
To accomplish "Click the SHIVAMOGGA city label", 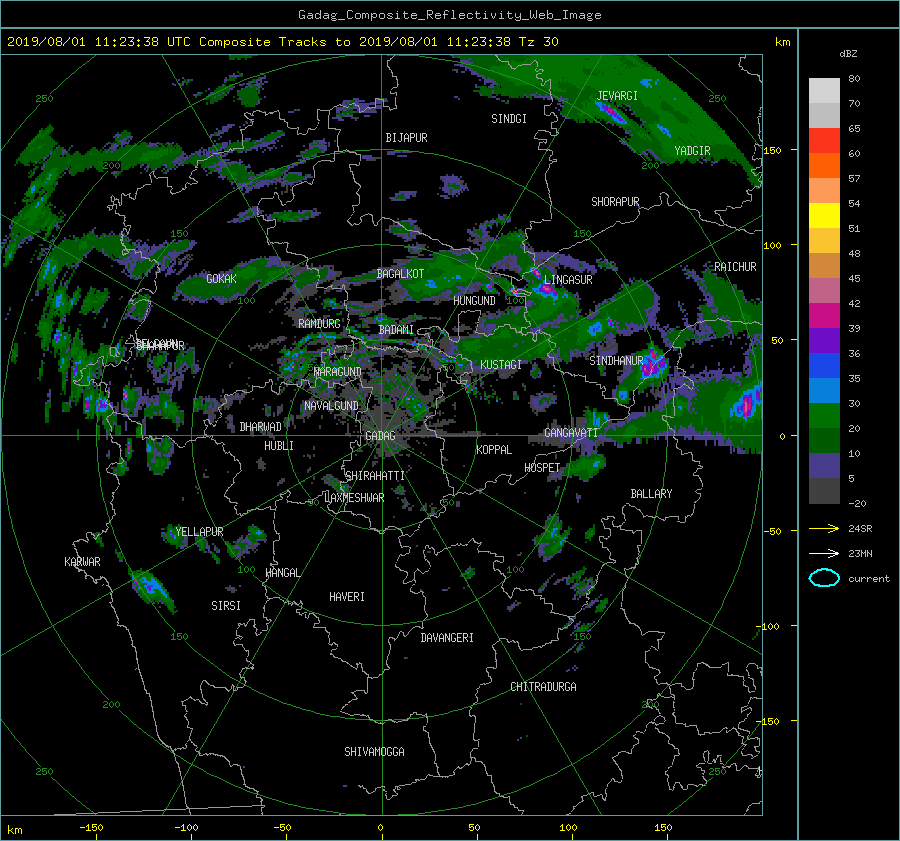I will pos(374,752).
